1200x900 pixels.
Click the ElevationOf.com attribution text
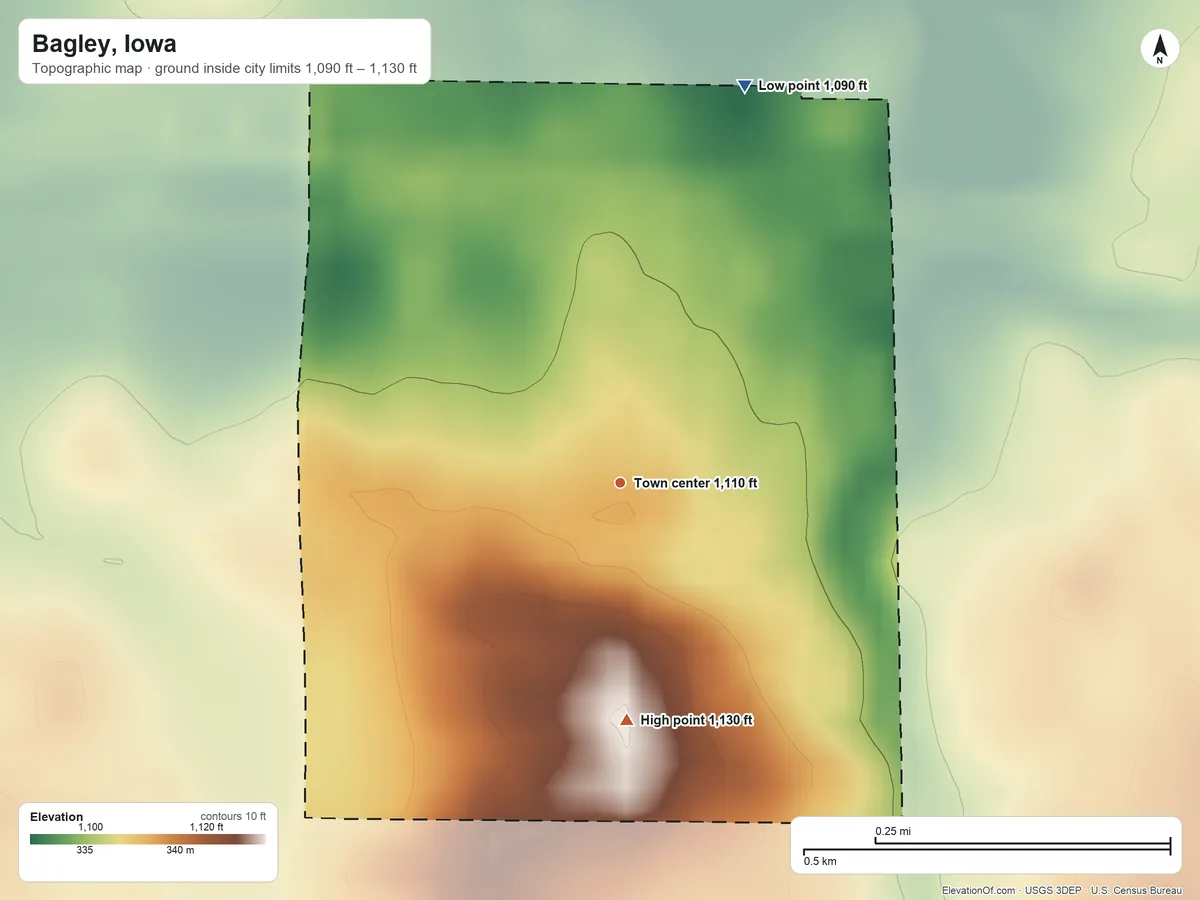(x=979, y=890)
